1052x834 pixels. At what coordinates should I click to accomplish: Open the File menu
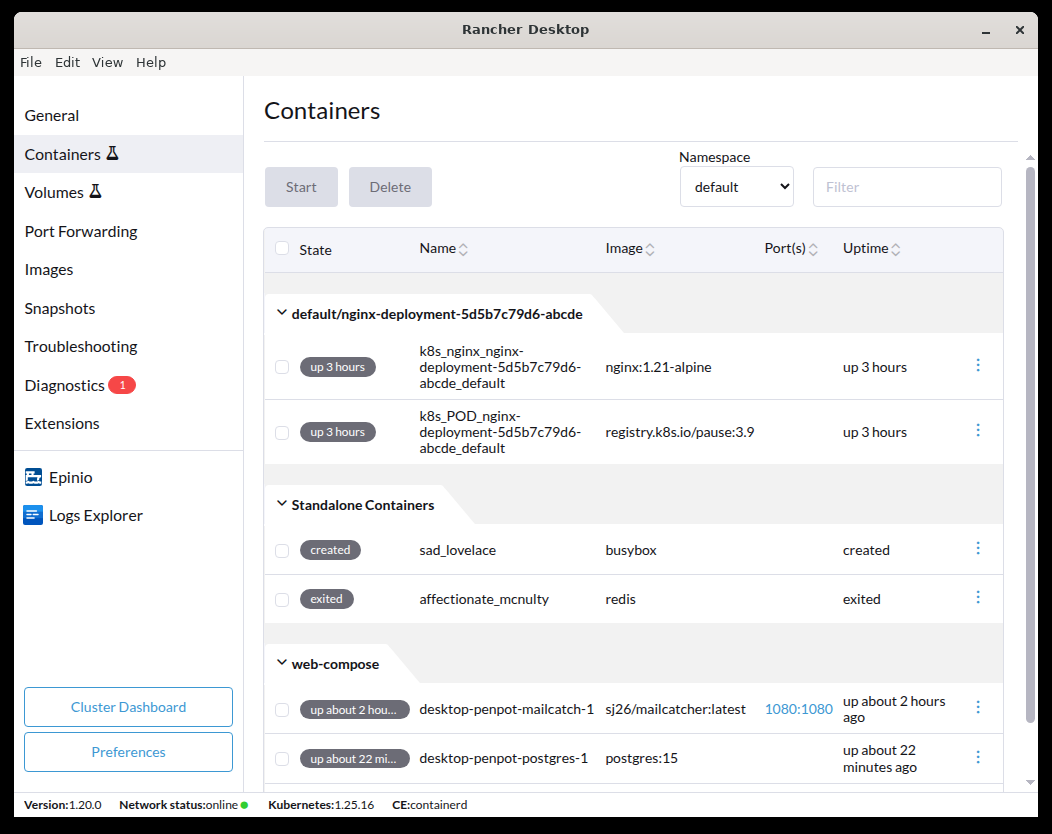tap(31, 62)
